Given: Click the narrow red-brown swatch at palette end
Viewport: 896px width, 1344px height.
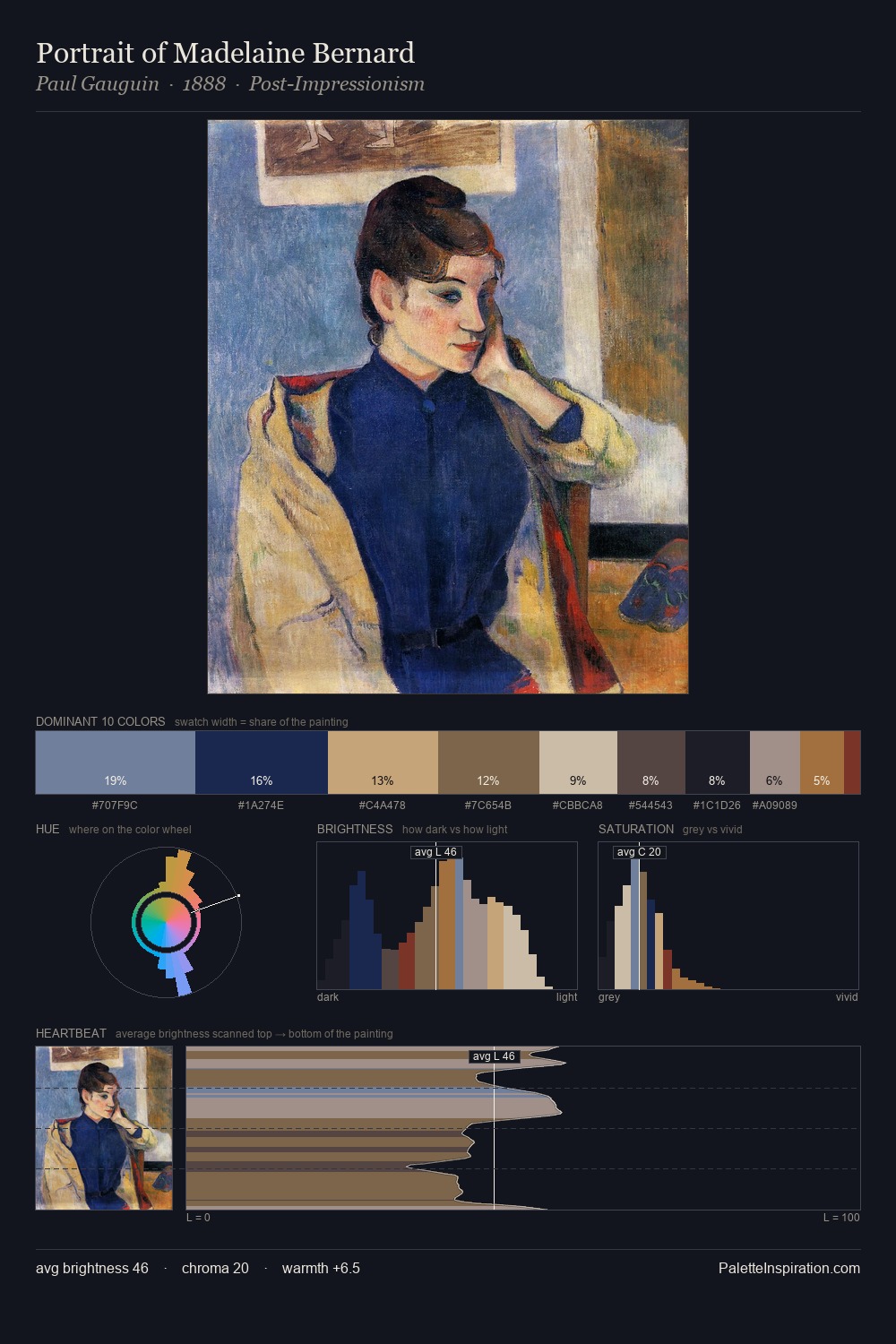Looking at the screenshot, I should pyautogui.click(x=852, y=762).
